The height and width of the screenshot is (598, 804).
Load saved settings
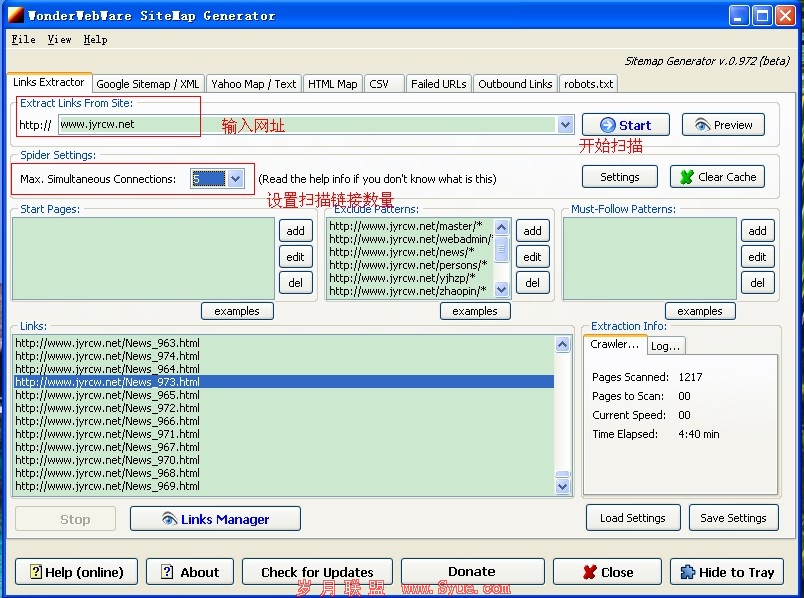633,518
